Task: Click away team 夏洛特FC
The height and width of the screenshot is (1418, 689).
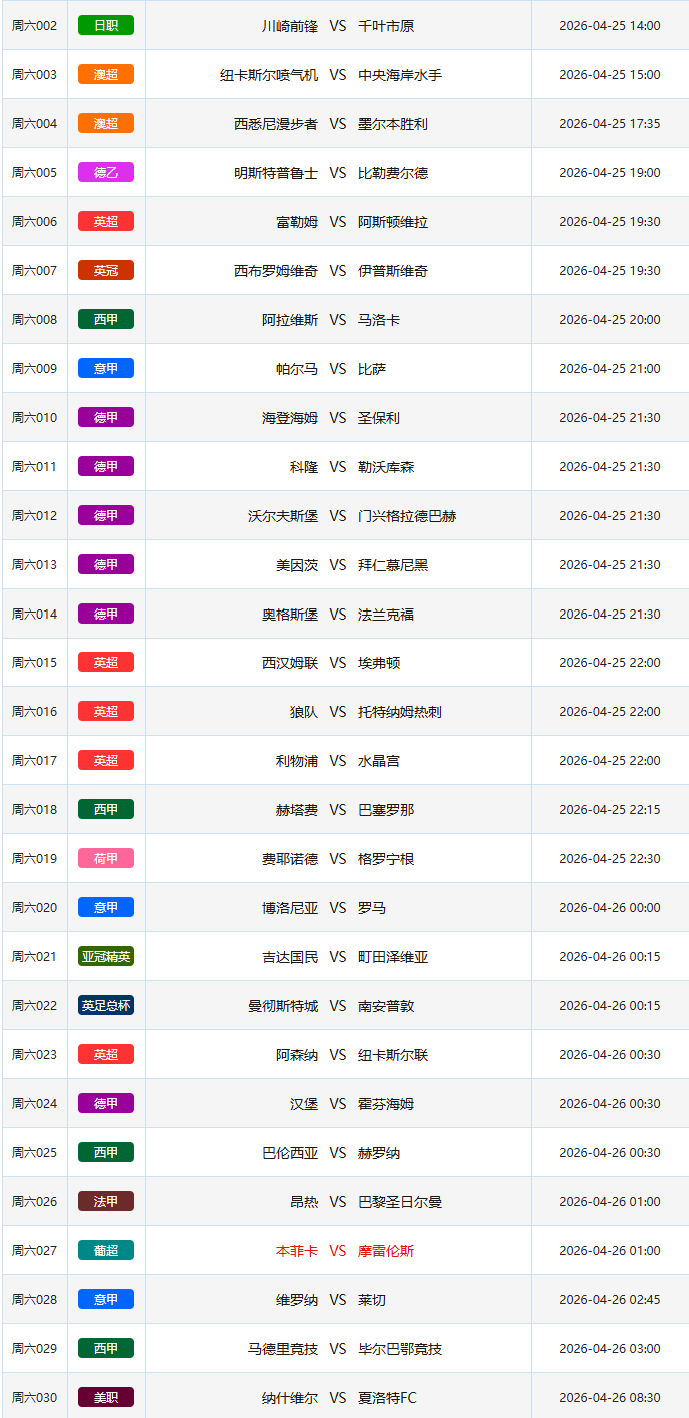Action: click(387, 1398)
